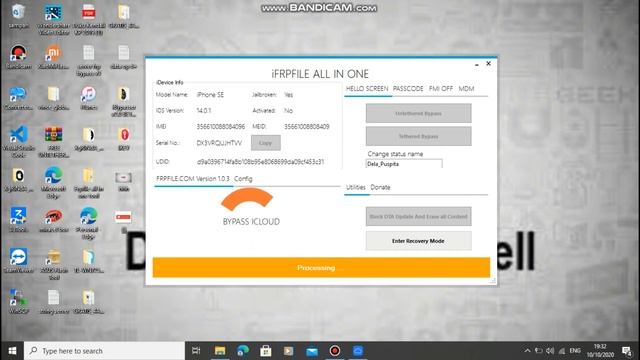Select the Jailbroken value Yes
640x360 pixels.
[x=289, y=95]
